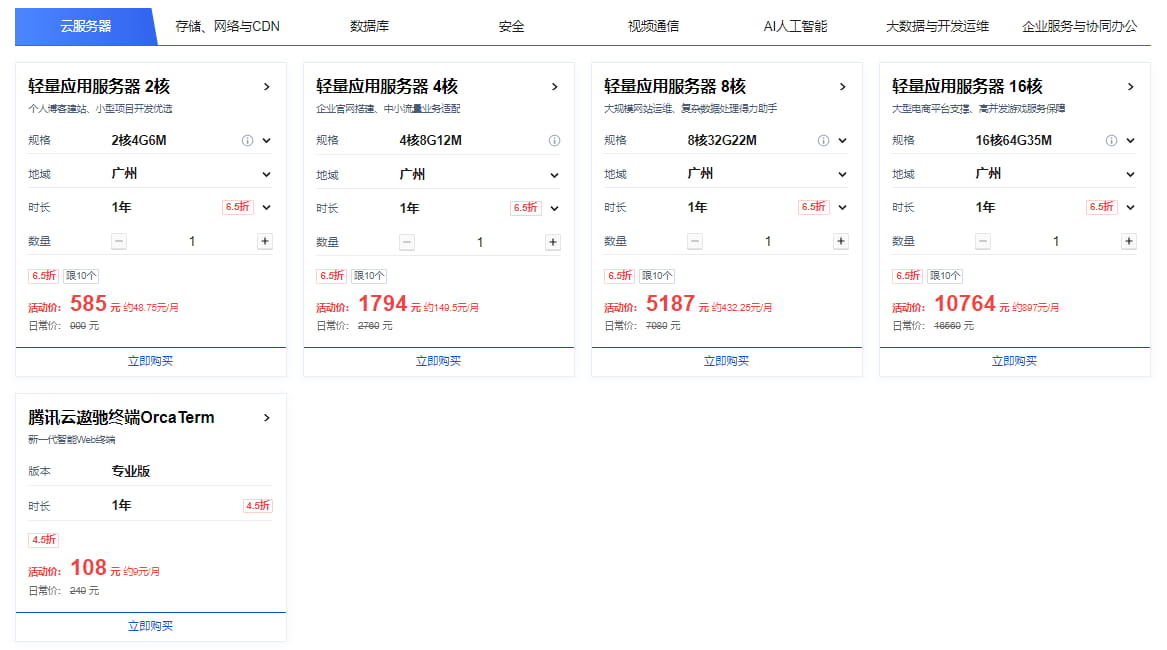
Task: Open the 轻量应用服务器 2核 detail arrow
Action: [268, 87]
